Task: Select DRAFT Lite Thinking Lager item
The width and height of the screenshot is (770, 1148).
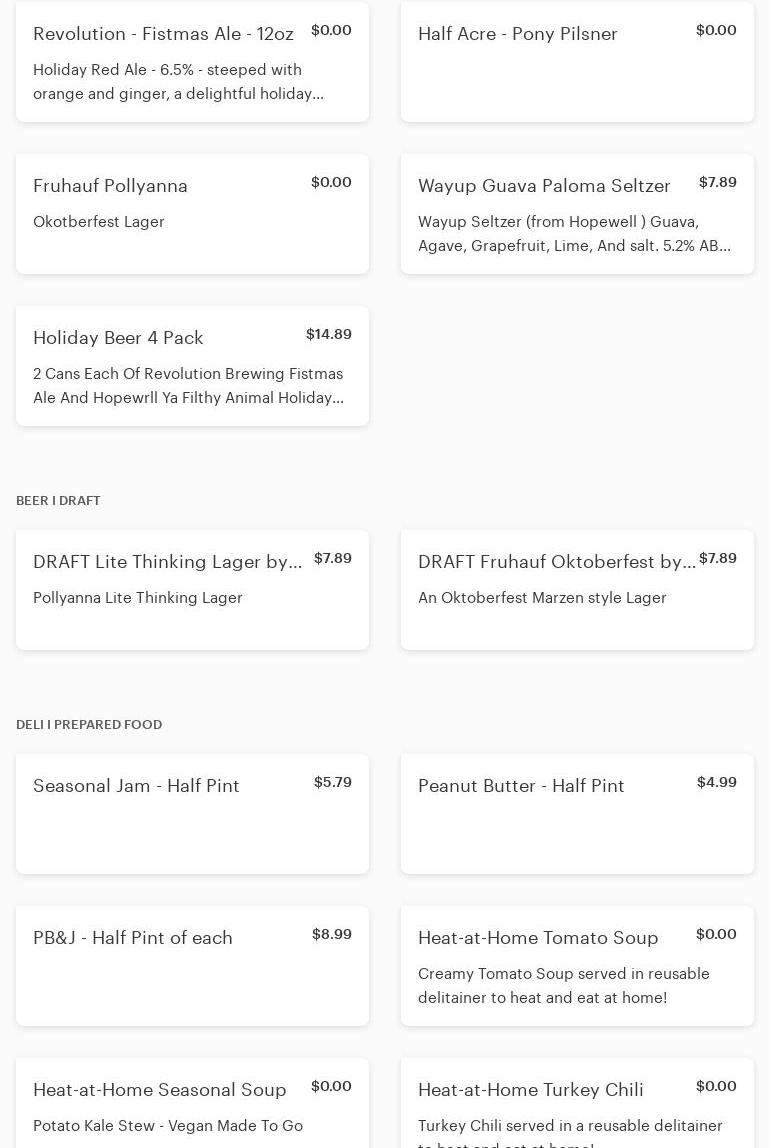Action: pyautogui.click(x=167, y=562)
